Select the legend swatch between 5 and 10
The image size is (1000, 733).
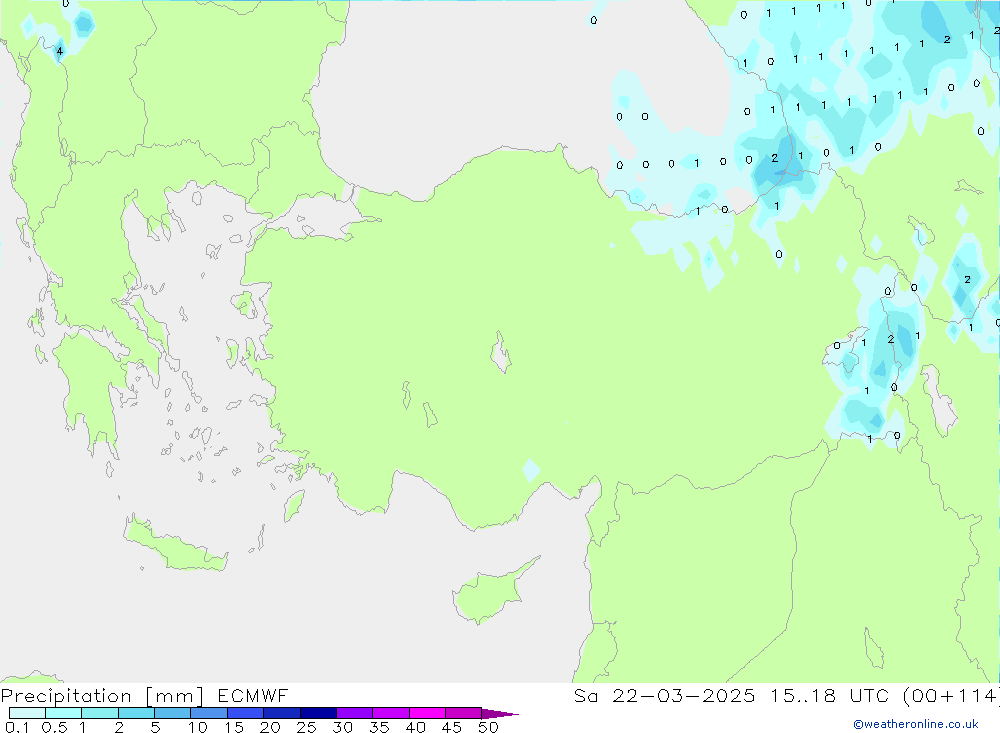click(173, 713)
